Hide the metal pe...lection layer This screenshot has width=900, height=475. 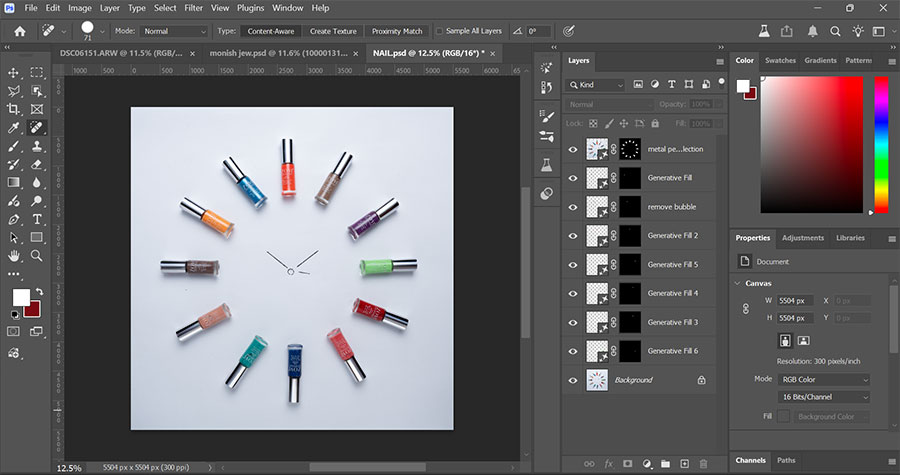point(573,150)
